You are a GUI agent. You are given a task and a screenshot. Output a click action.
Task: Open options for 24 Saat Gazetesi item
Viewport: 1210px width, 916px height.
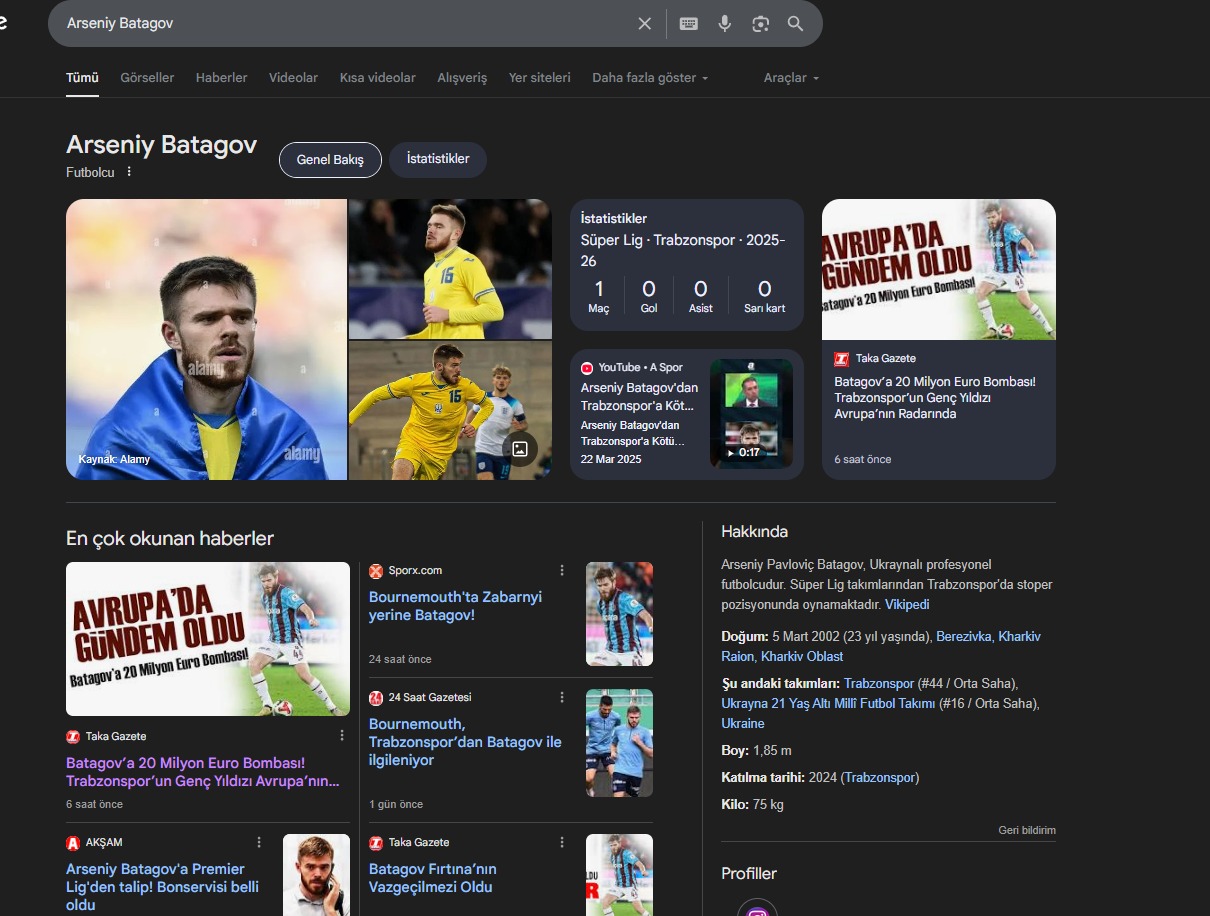[562, 697]
